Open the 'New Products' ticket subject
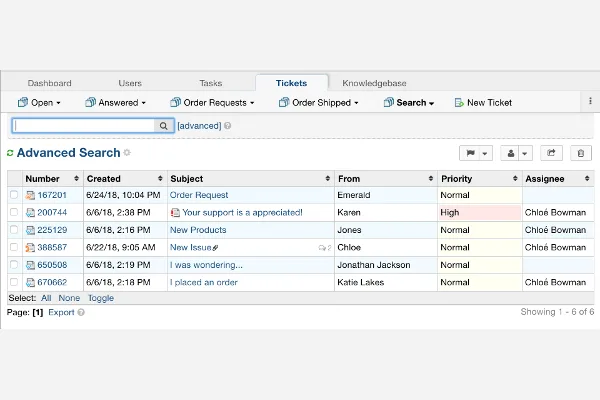 (198, 230)
